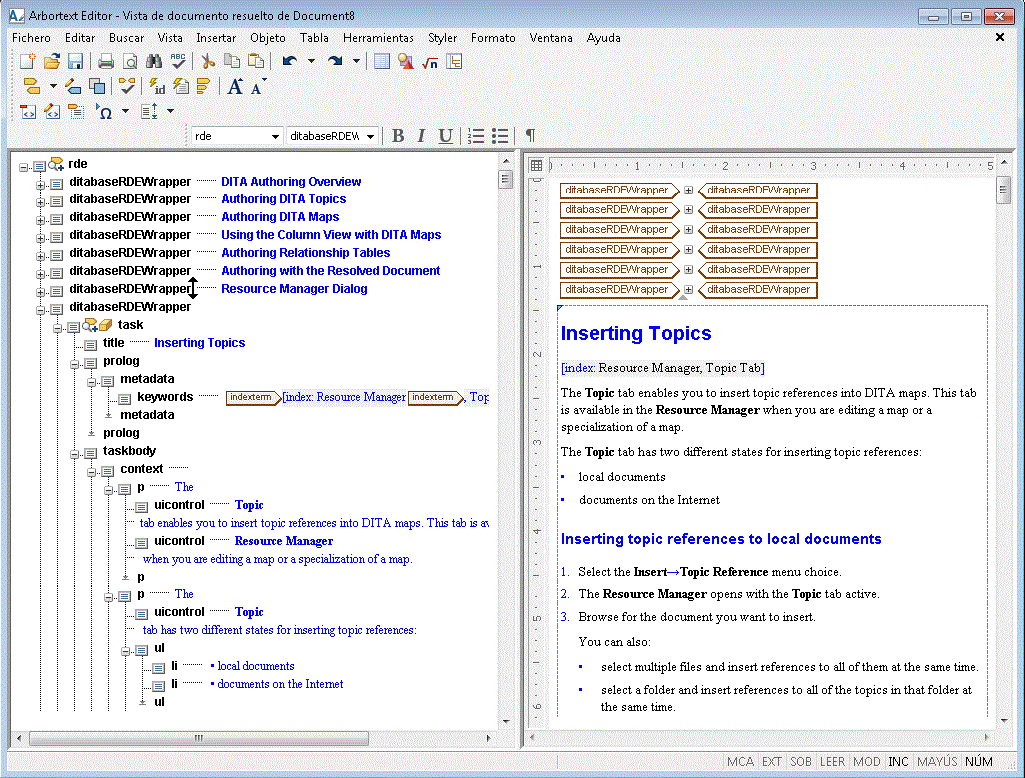Click the pilcrow paragraph marks icon
1025x778 pixels.
530,135
